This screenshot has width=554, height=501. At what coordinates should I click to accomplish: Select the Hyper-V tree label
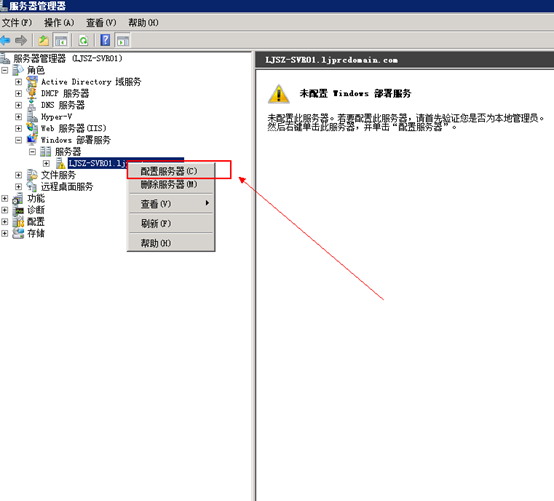click(x=57, y=117)
